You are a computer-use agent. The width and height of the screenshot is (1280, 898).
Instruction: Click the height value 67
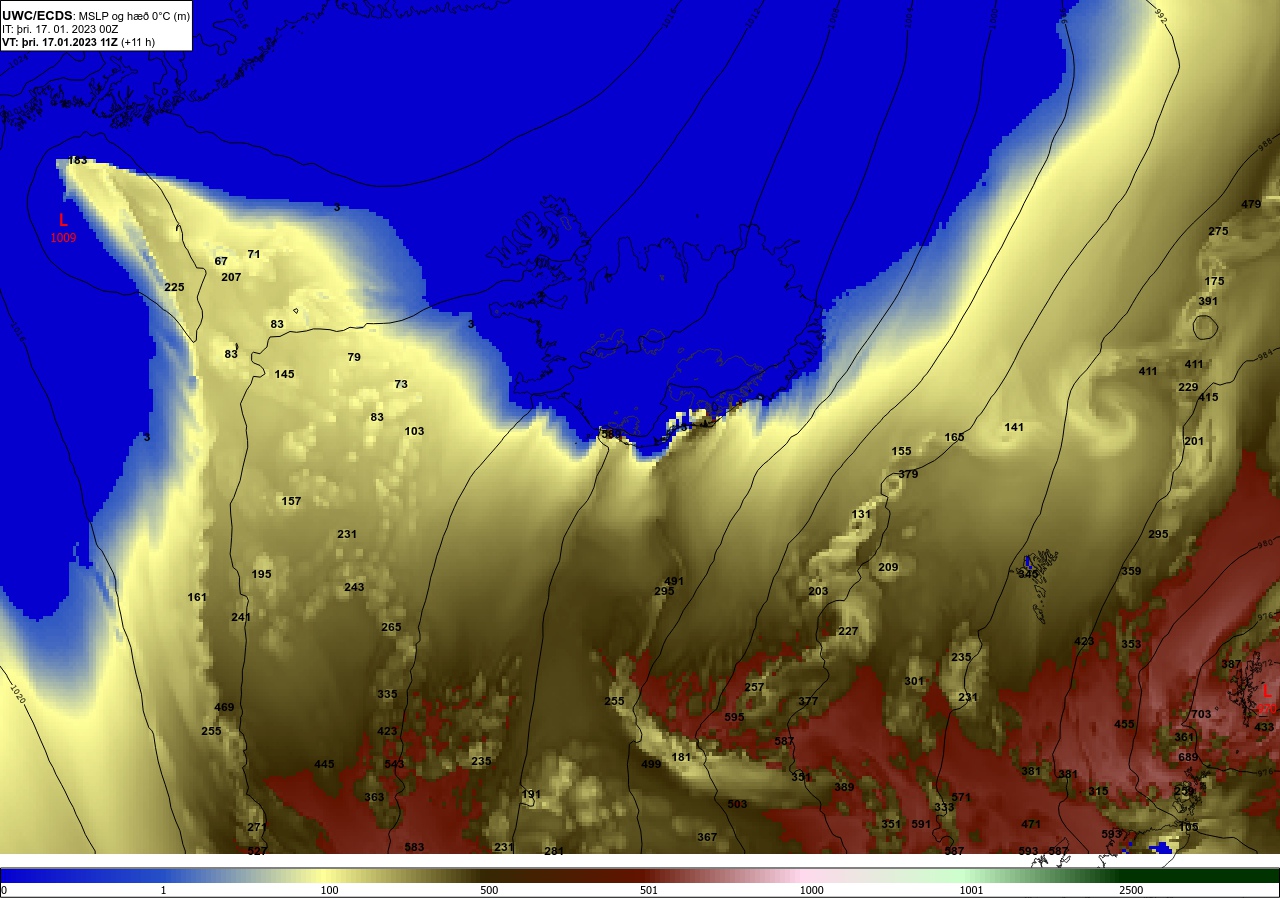pos(221,262)
